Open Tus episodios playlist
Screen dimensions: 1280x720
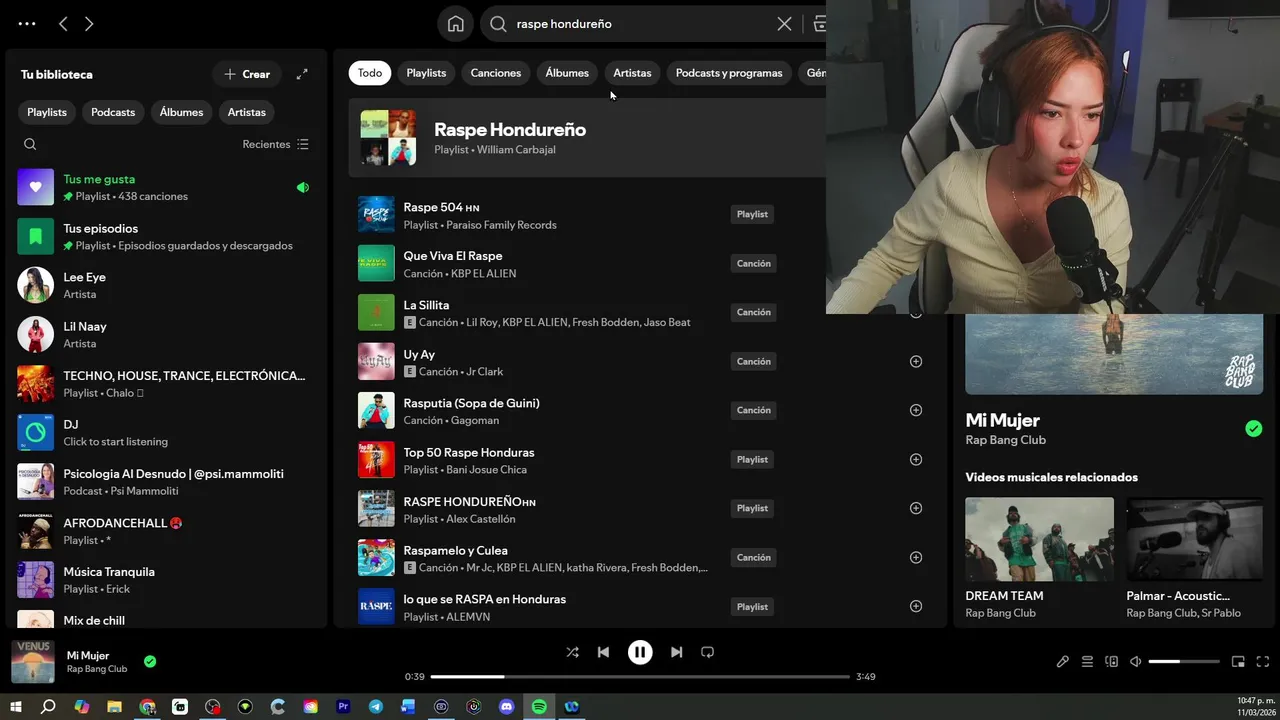(165, 236)
